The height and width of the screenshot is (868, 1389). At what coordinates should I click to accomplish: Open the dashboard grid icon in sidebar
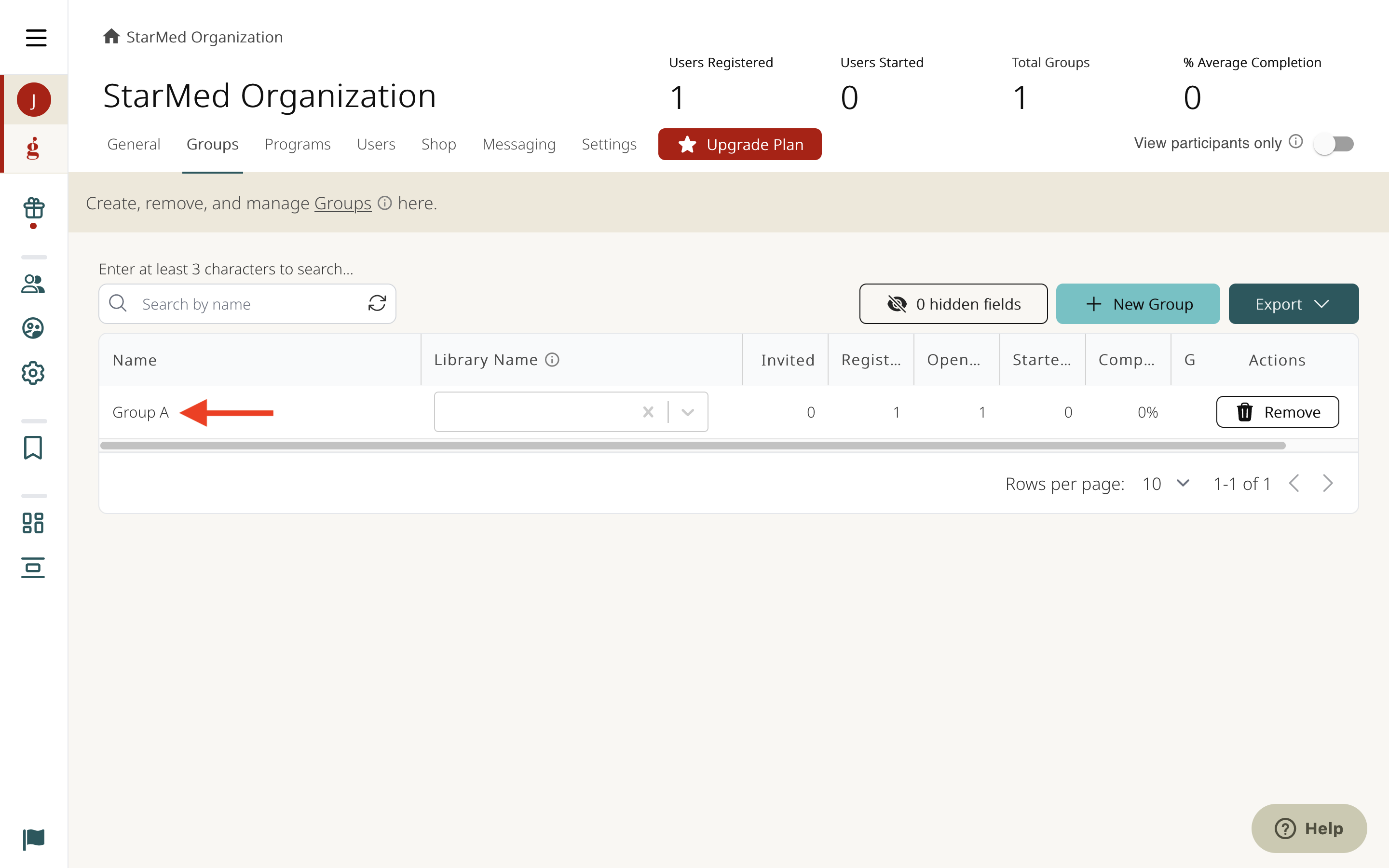[33, 523]
